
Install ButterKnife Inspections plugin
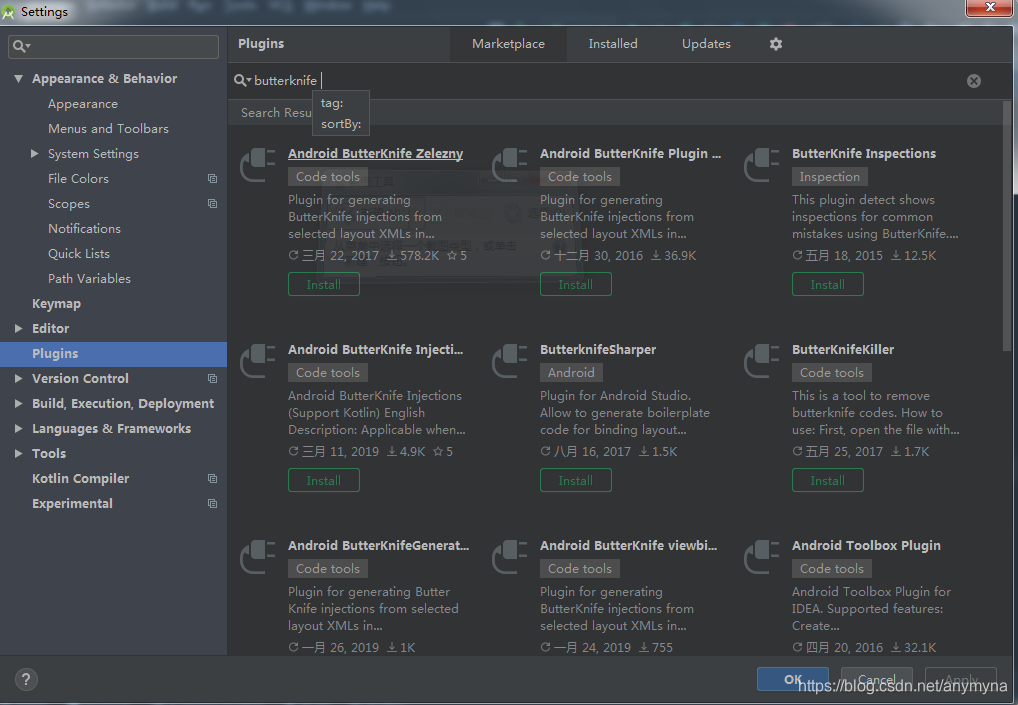click(x=828, y=284)
